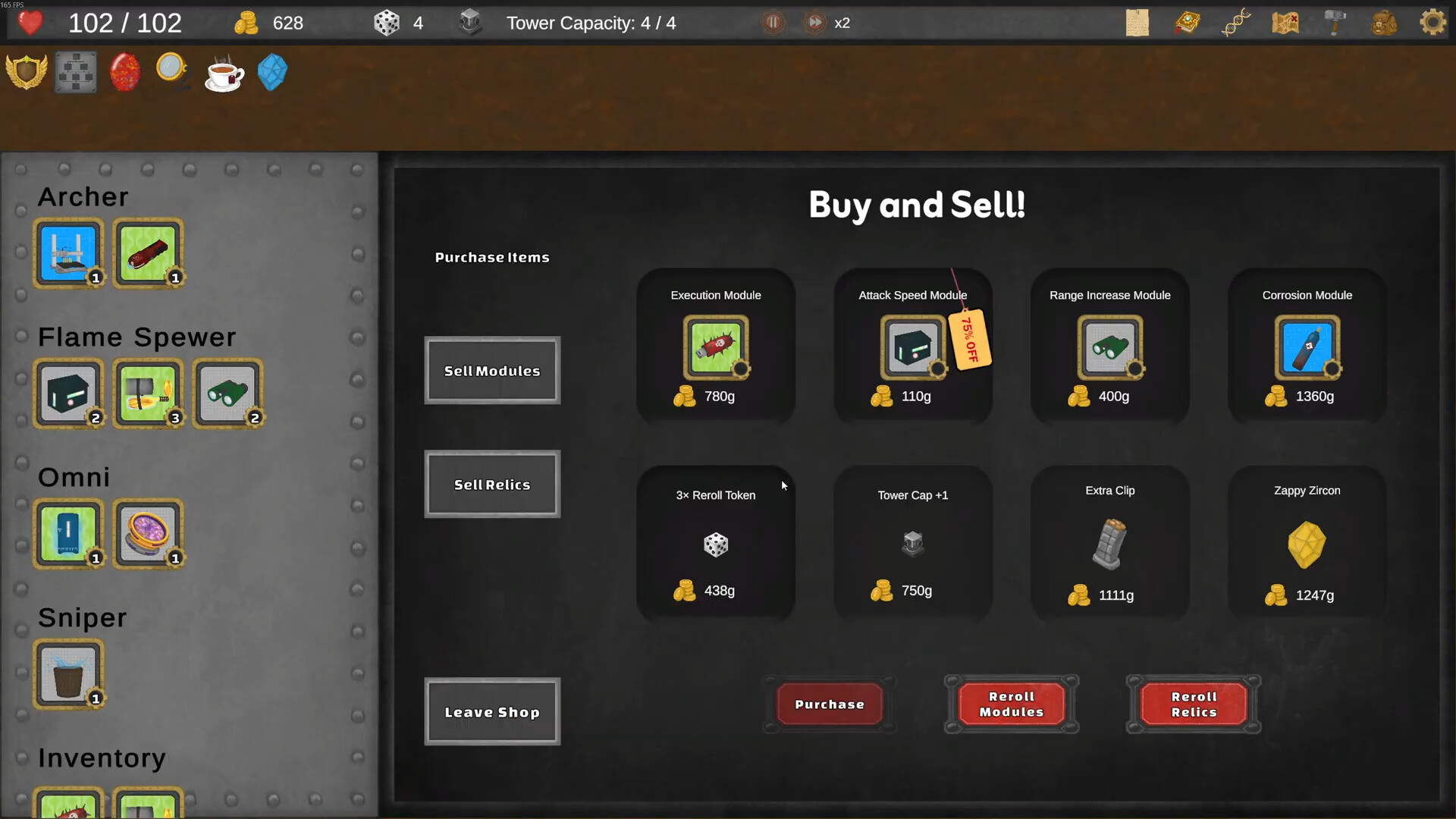This screenshot has height=819, width=1456.
Task: Open the Sell Modules section
Action: 492,370
